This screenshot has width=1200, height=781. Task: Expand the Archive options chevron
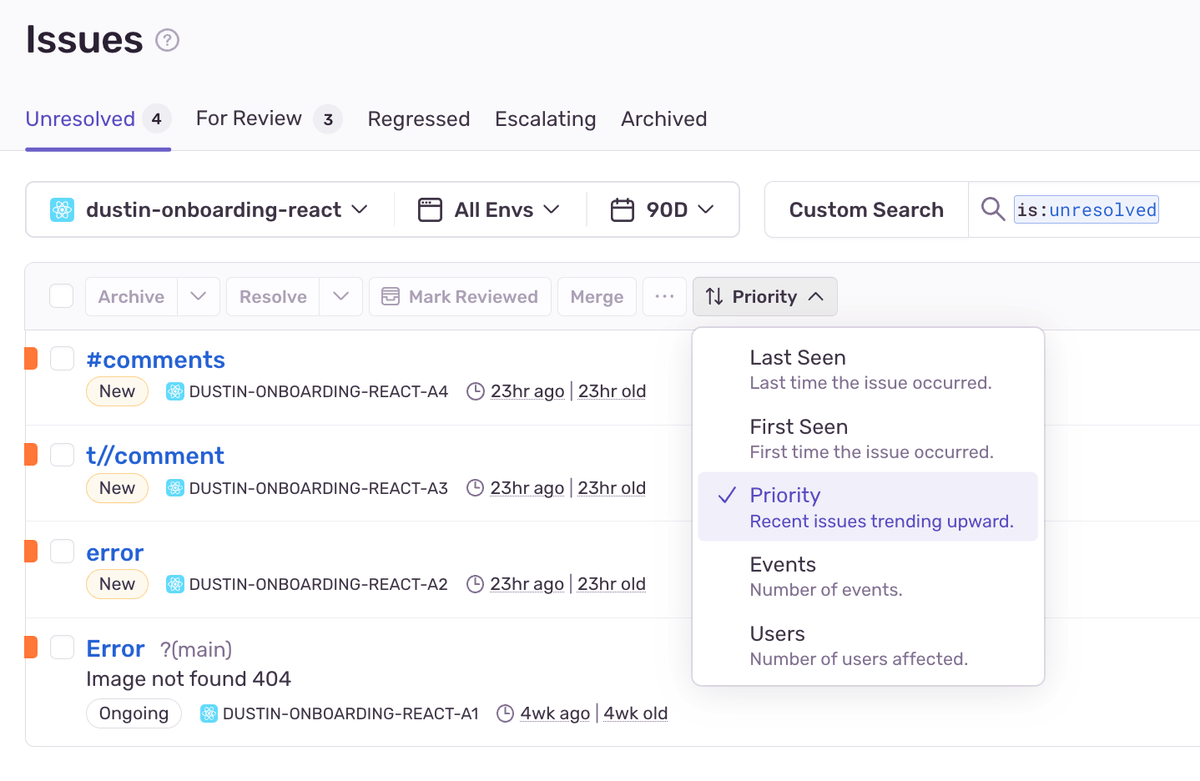click(198, 297)
